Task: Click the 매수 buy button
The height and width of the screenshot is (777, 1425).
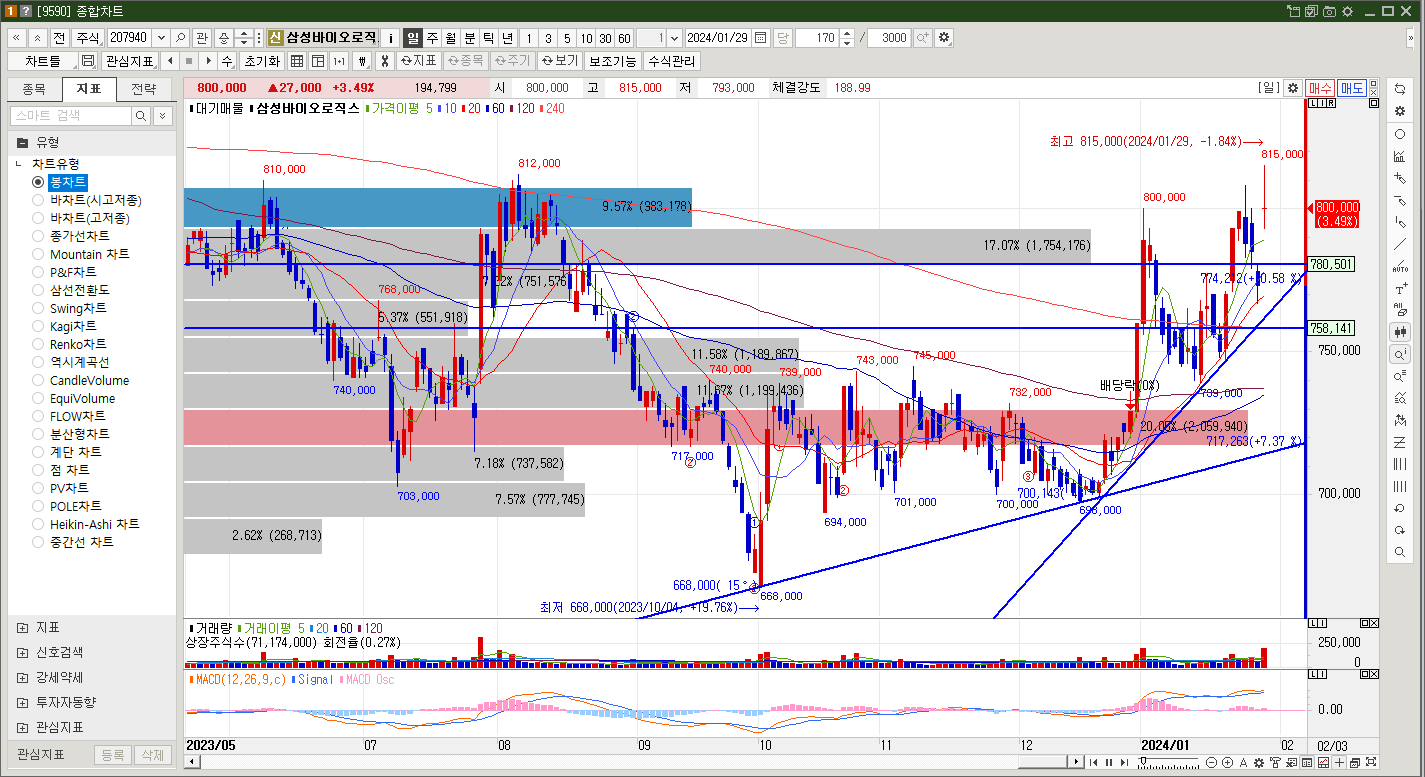Action: [1320, 88]
